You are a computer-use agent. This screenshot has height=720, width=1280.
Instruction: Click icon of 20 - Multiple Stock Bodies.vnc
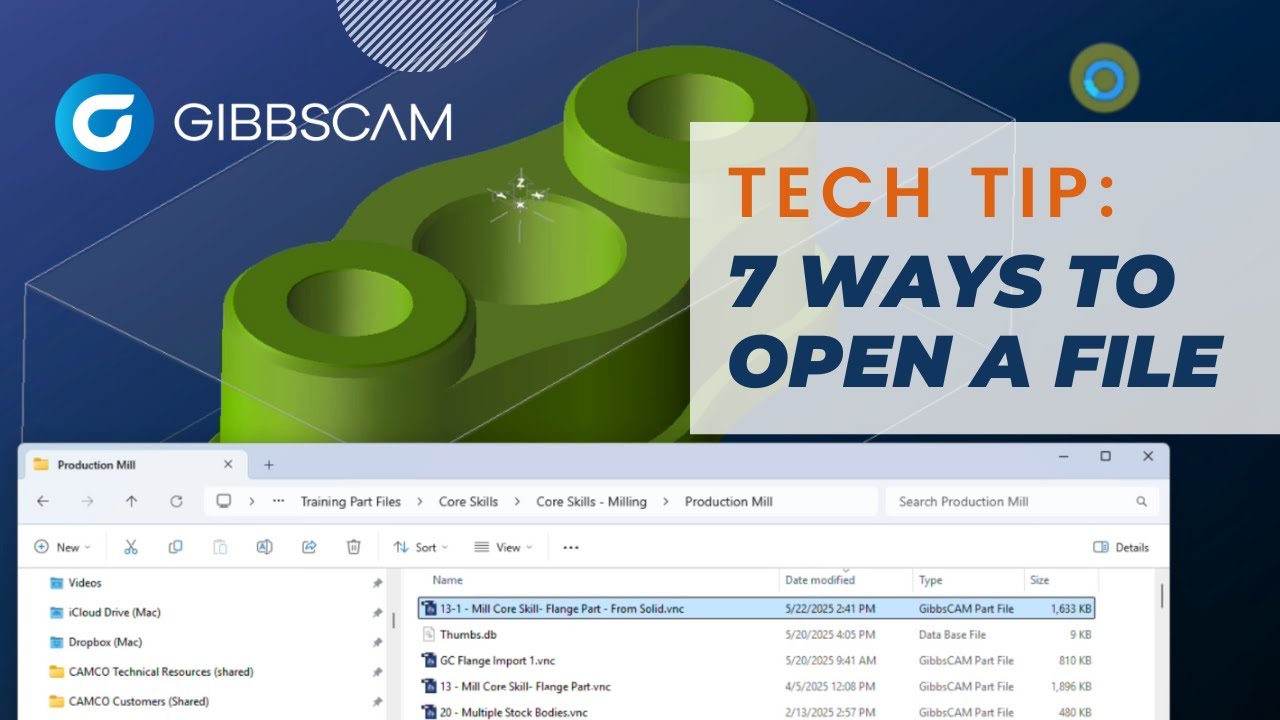coord(429,712)
